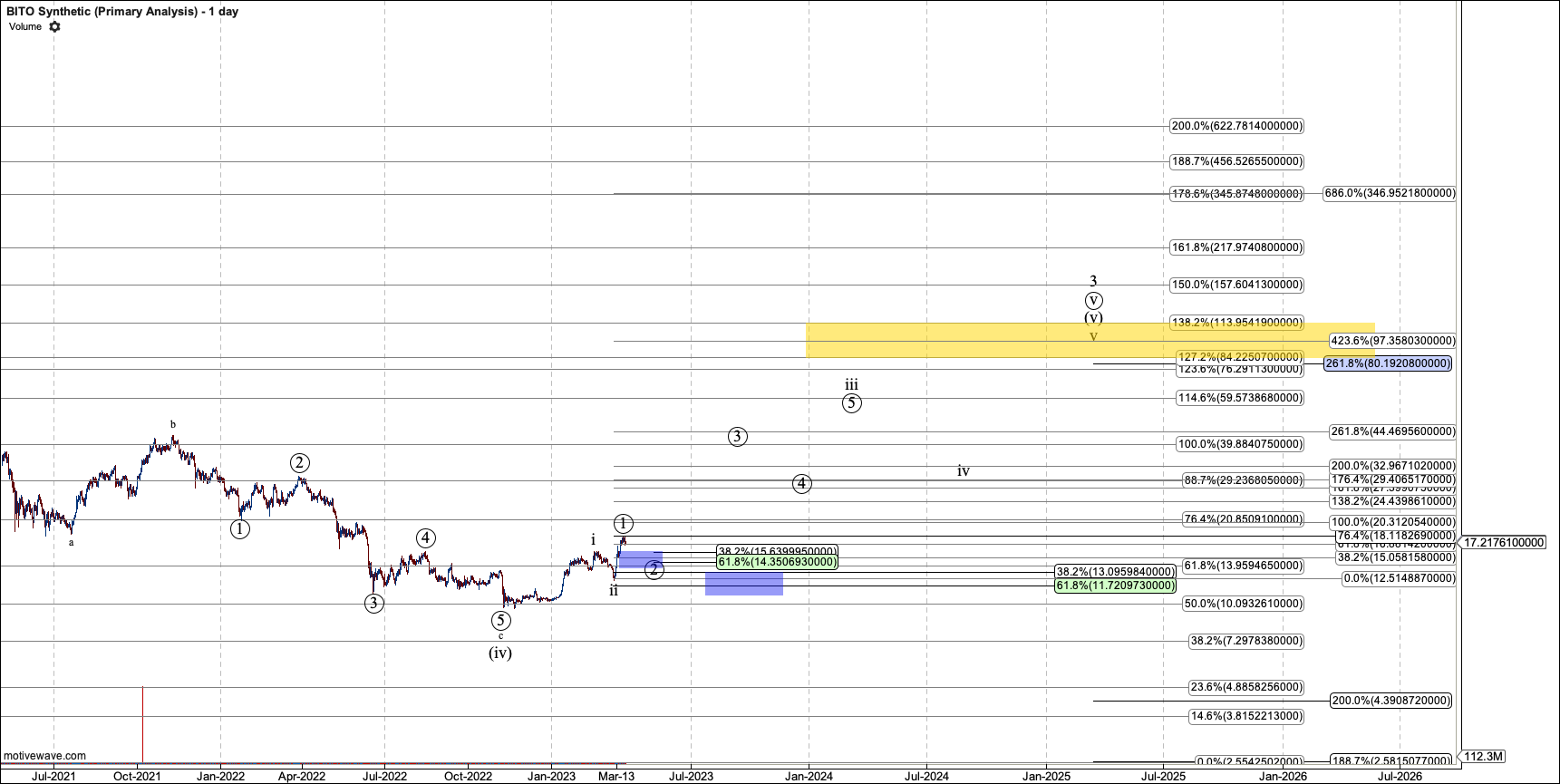This screenshot has height=784, width=1560.
Task: Click circled wave 2 label inside blue box
Action: (x=654, y=569)
